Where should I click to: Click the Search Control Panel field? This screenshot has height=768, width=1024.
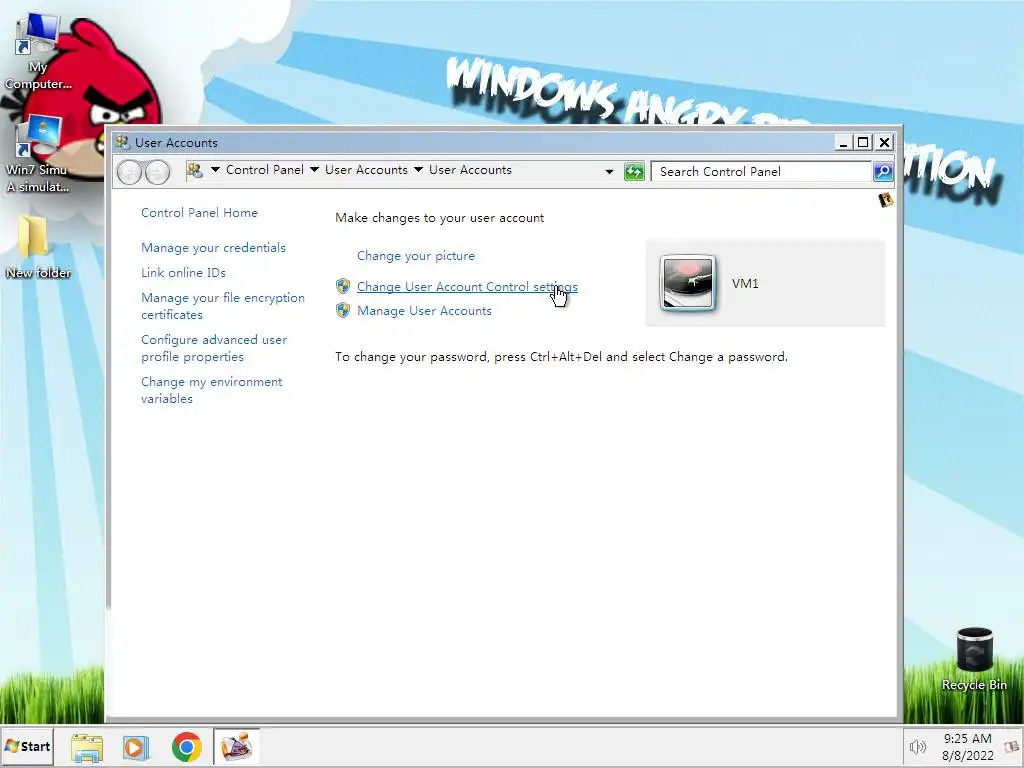point(761,172)
